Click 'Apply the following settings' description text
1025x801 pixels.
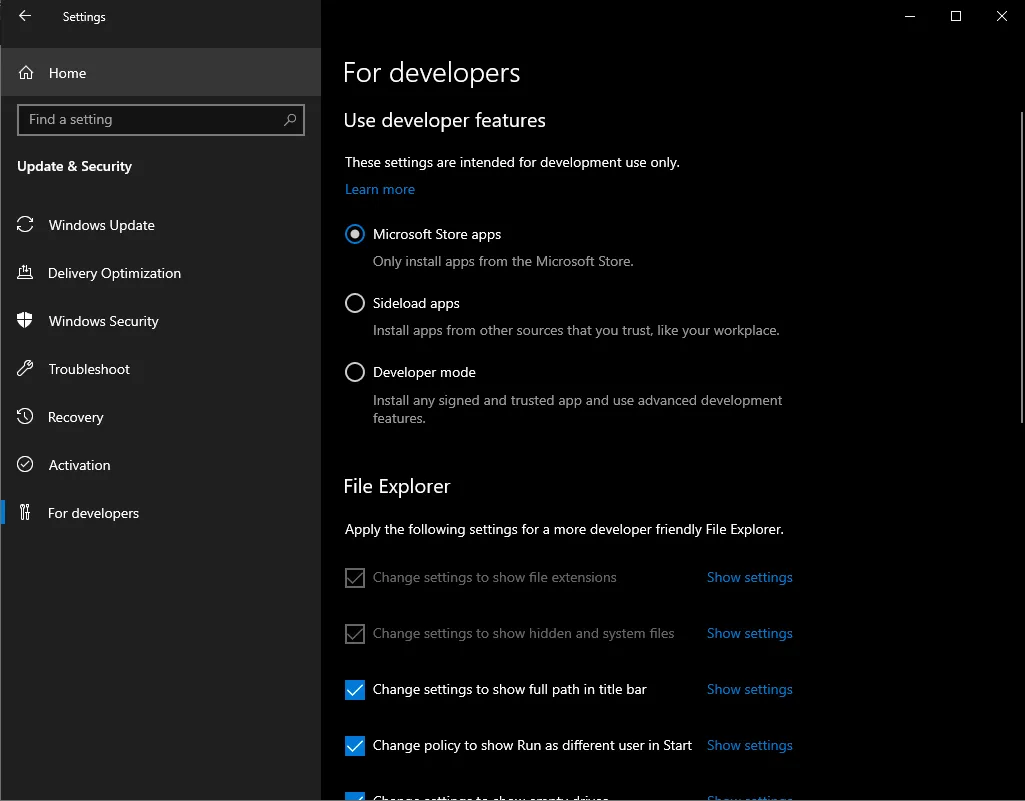coord(564,529)
